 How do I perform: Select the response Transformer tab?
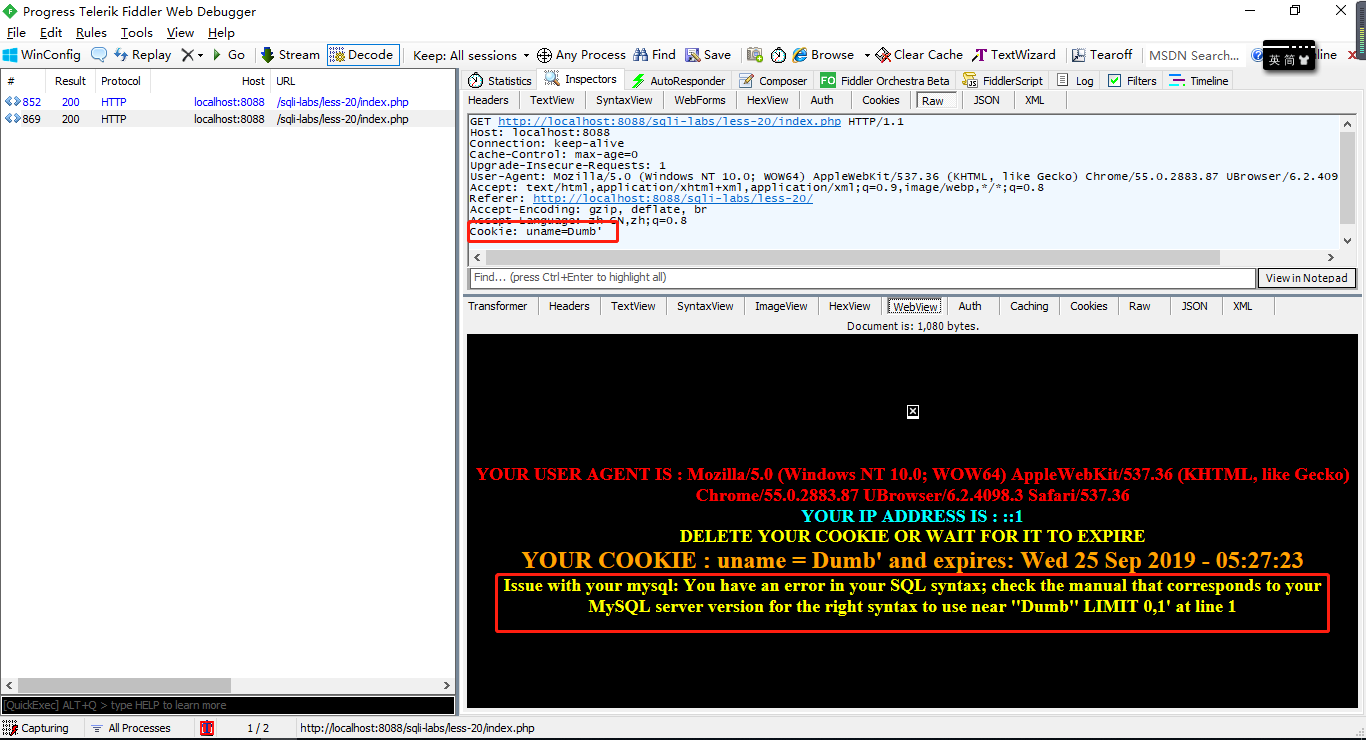(497, 306)
